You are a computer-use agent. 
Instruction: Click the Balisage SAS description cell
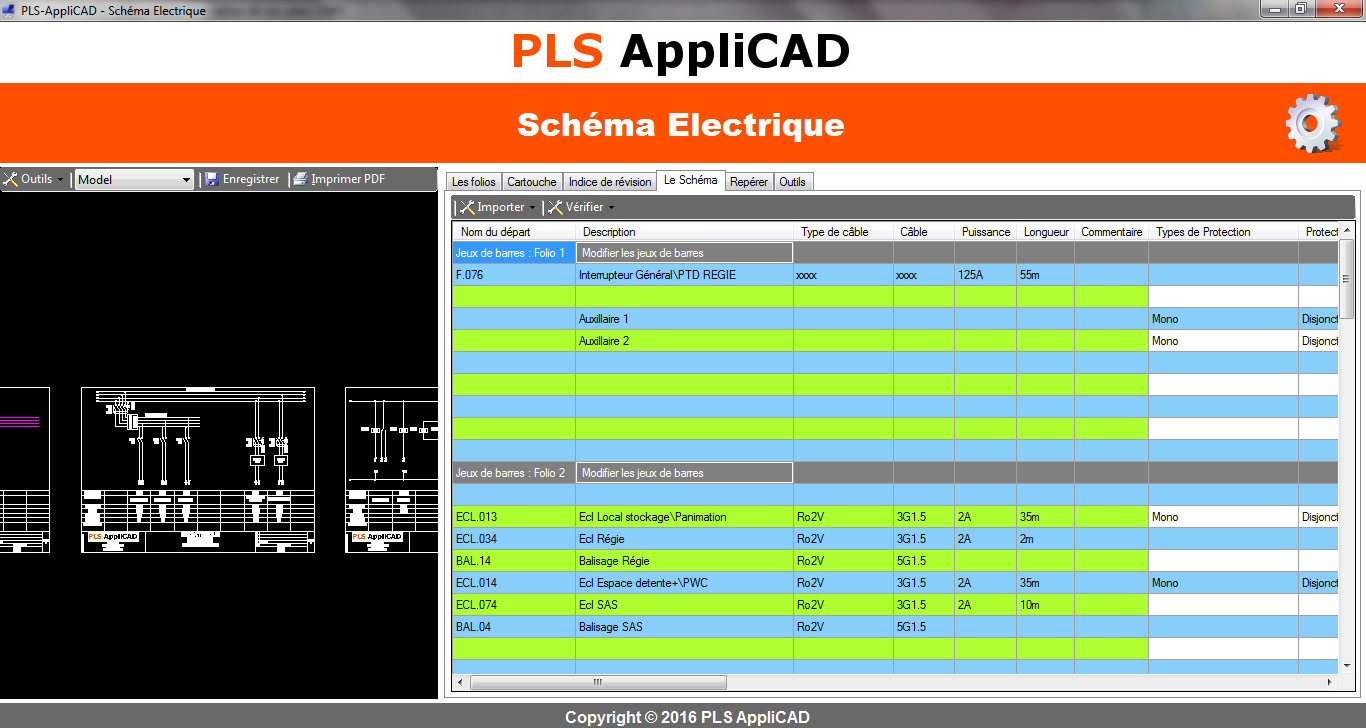coord(684,627)
